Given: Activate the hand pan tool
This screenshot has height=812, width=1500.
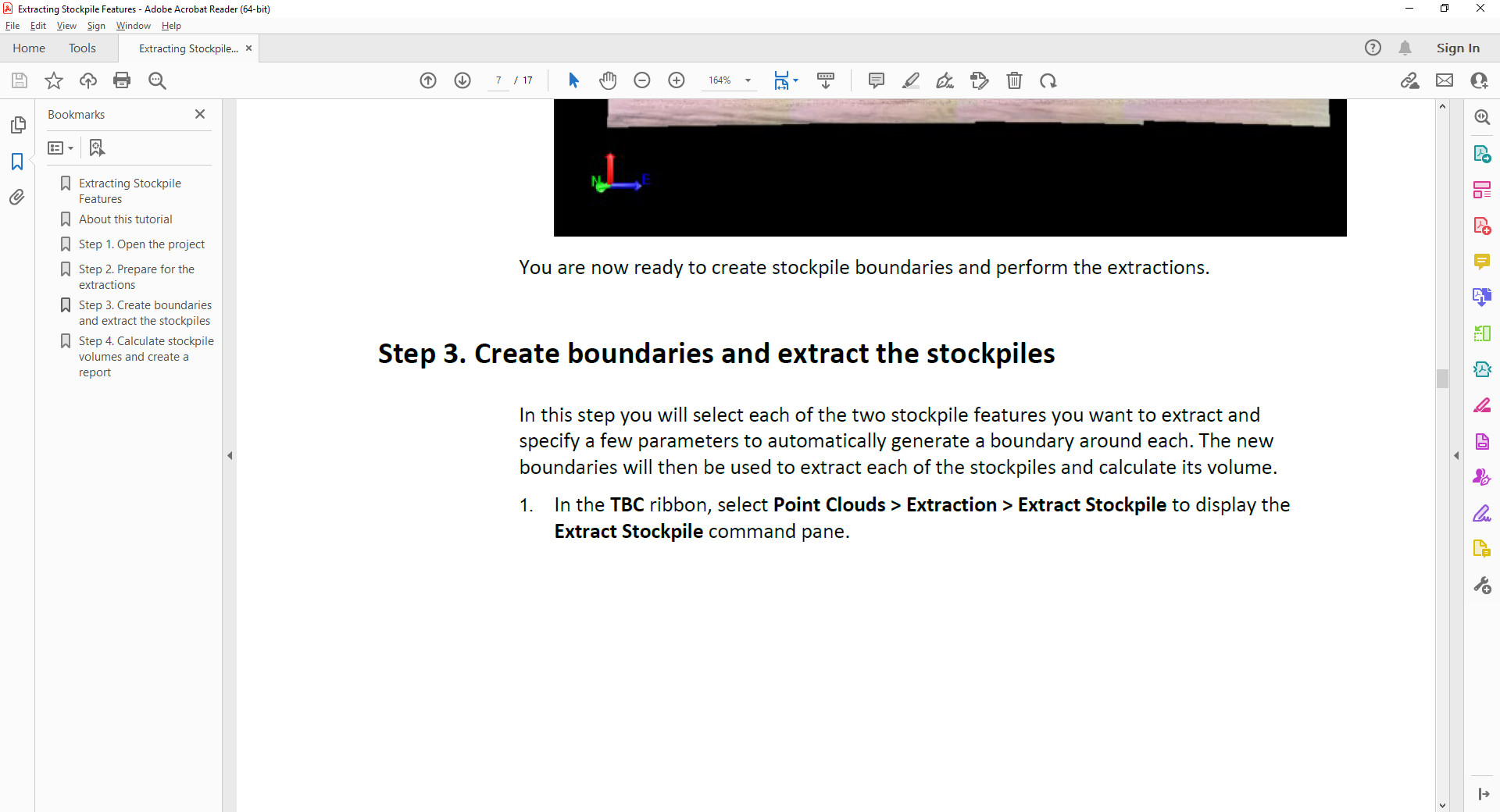Looking at the screenshot, I should point(608,80).
